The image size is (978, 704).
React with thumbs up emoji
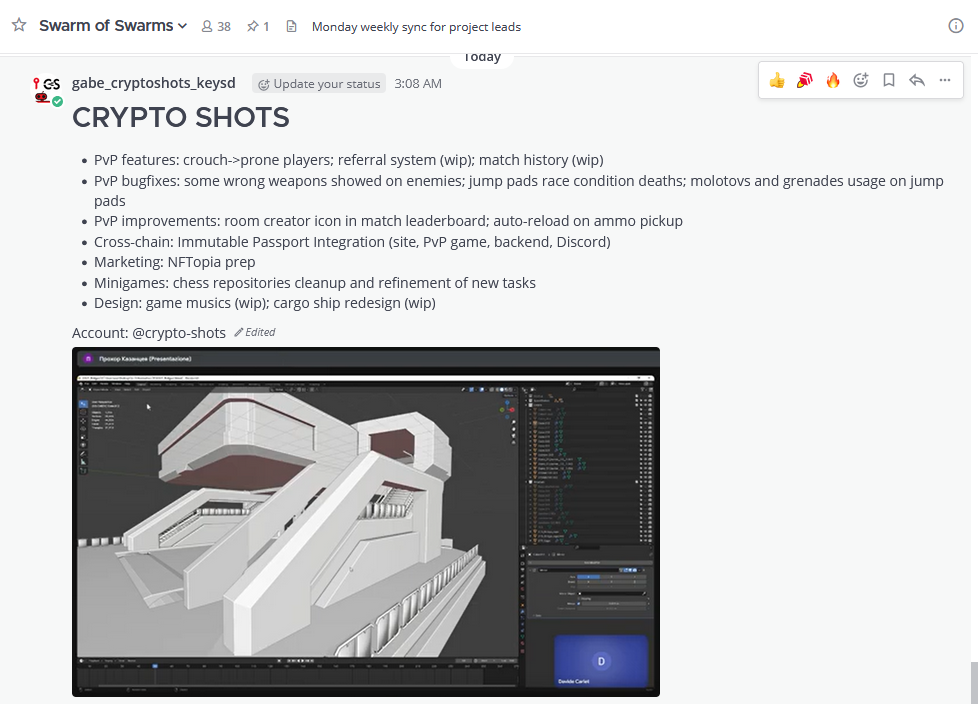pyautogui.click(x=777, y=80)
